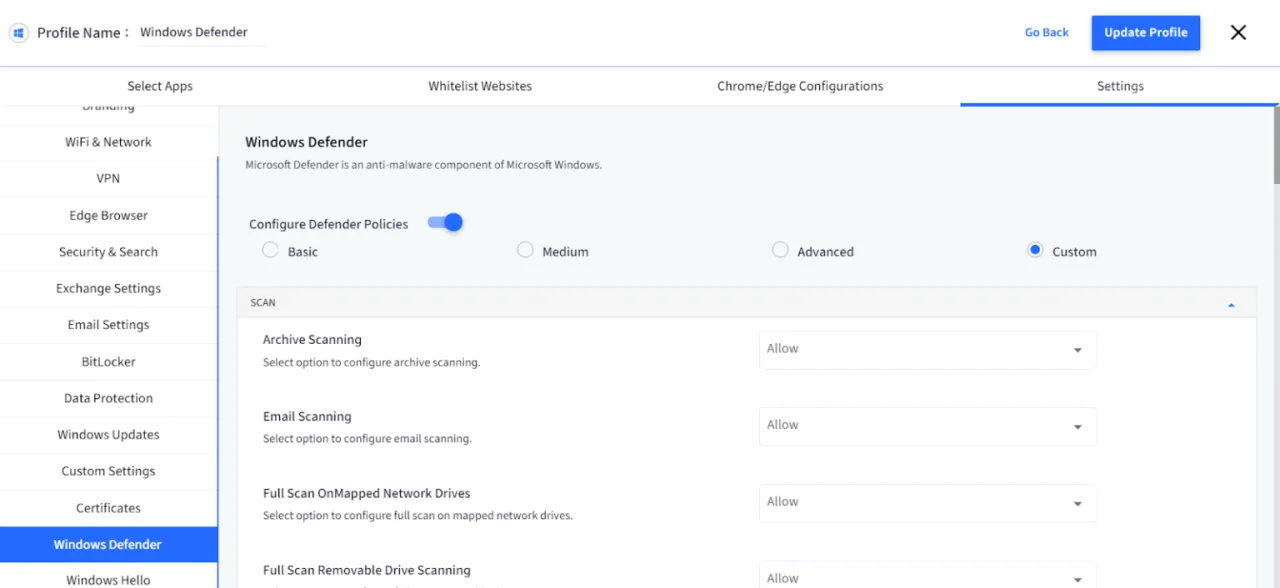Open BitLocker settings from sidebar
The width and height of the screenshot is (1280, 588).
pyautogui.click(x=108, y=361)
